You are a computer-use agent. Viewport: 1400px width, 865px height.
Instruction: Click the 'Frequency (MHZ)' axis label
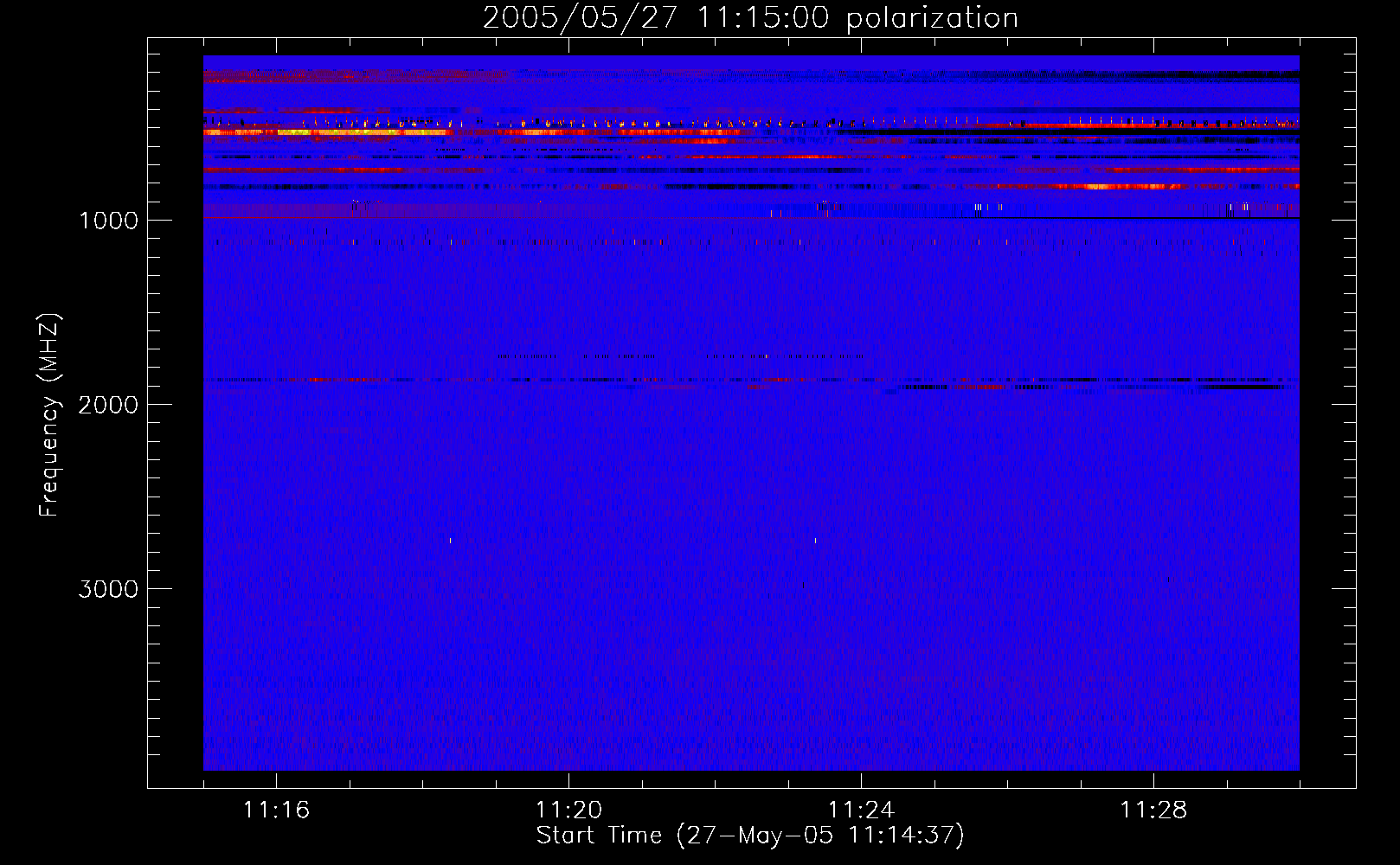49,414
